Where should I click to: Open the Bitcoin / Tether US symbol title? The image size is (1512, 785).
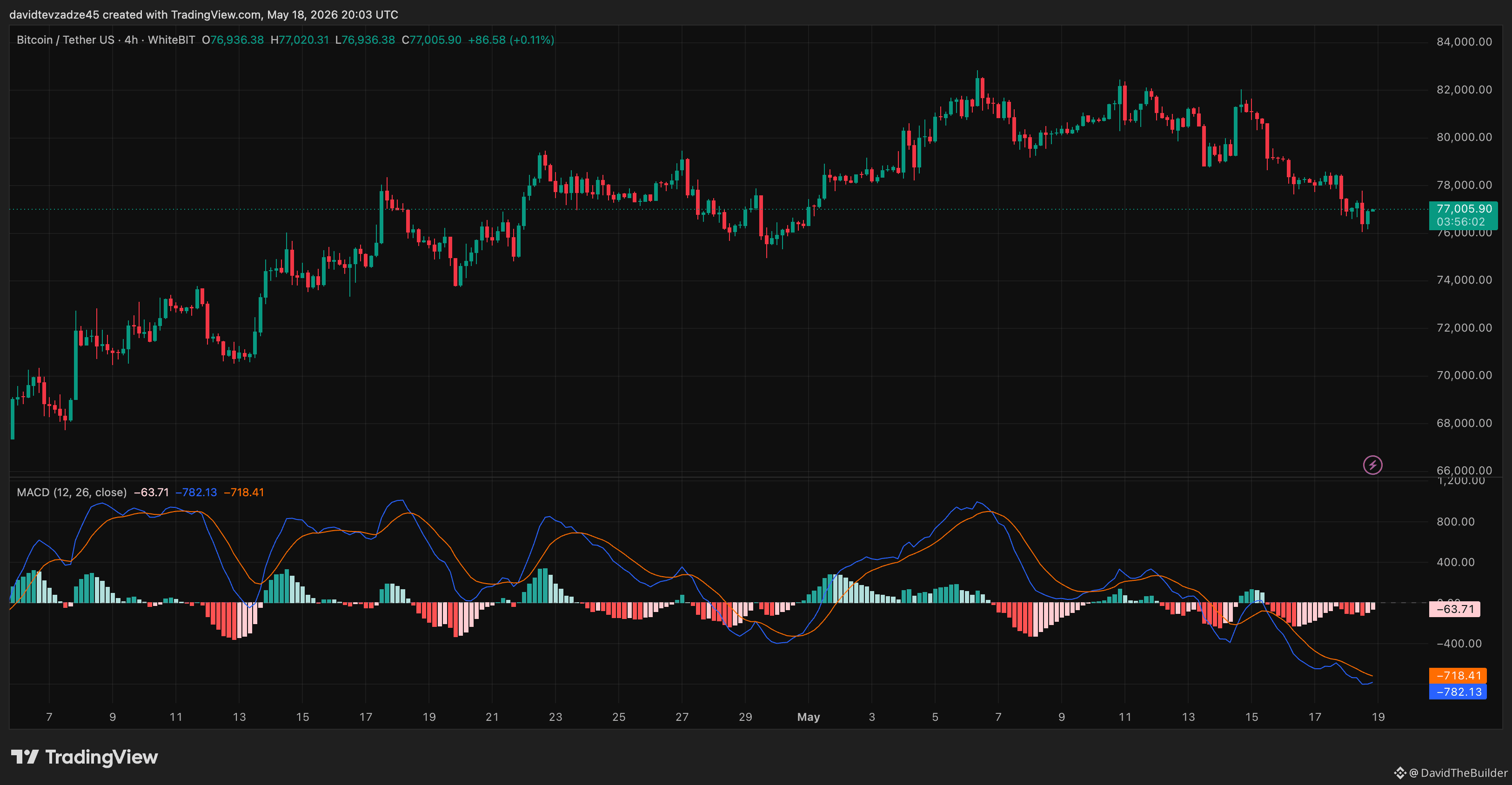pos(65,40)
